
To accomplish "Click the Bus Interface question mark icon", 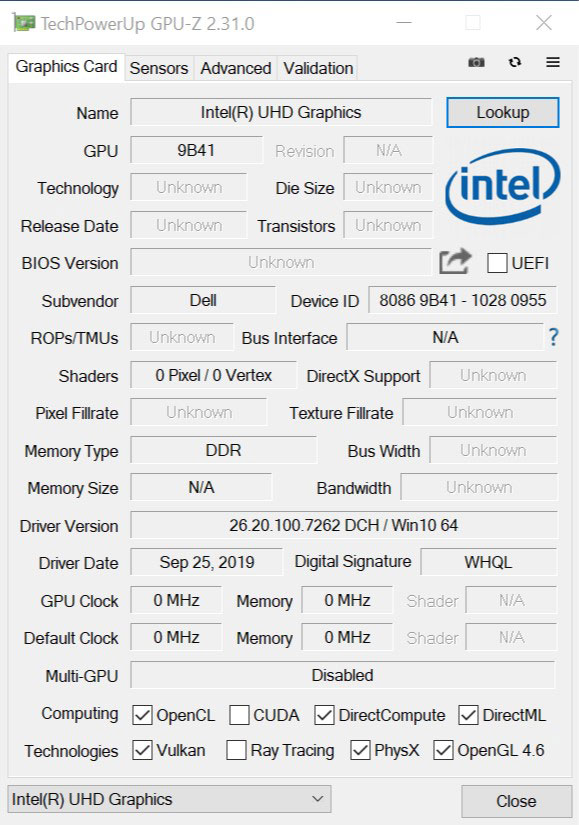I will click(x=553, y=337).
